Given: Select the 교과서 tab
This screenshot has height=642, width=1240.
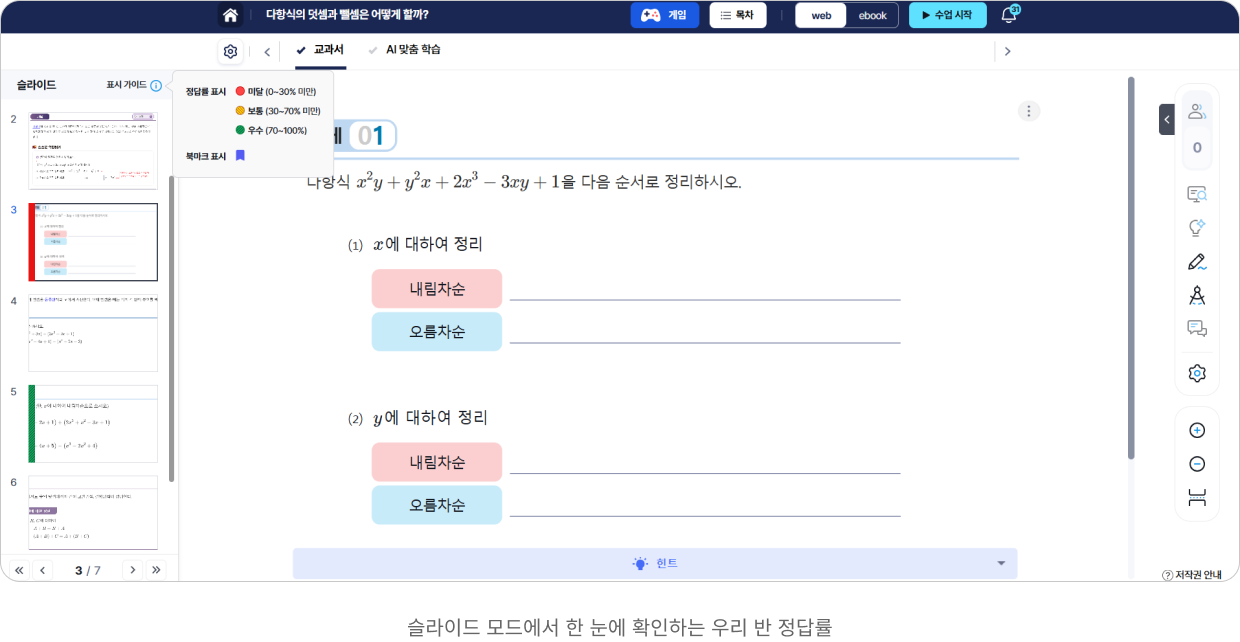Looking at the screenshot, I should [x=321, y=50].
